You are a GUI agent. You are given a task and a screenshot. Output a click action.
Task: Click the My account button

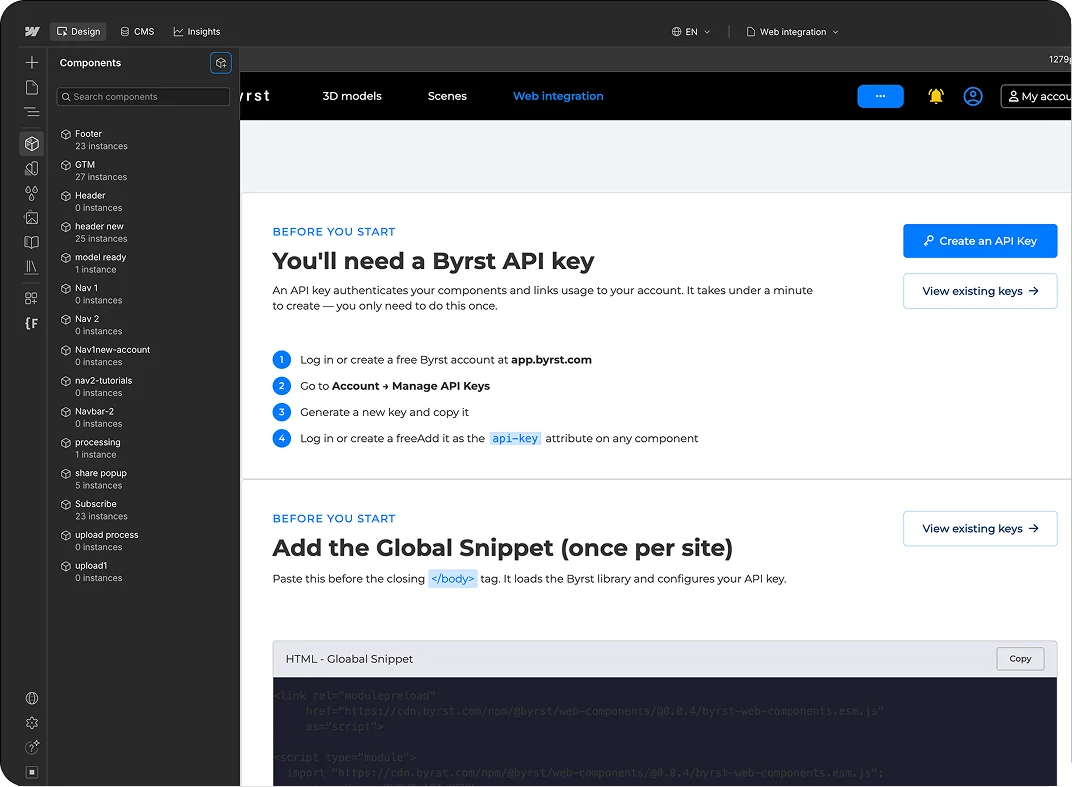click(x=1036, y=96)
